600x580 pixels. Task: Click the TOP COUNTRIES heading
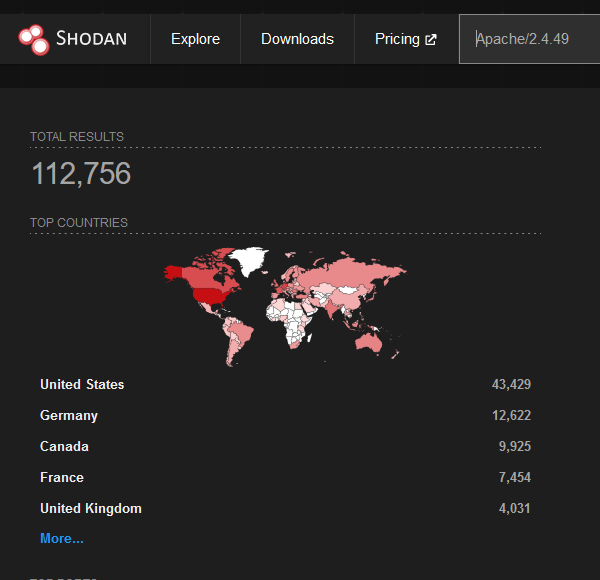[79, 223]
